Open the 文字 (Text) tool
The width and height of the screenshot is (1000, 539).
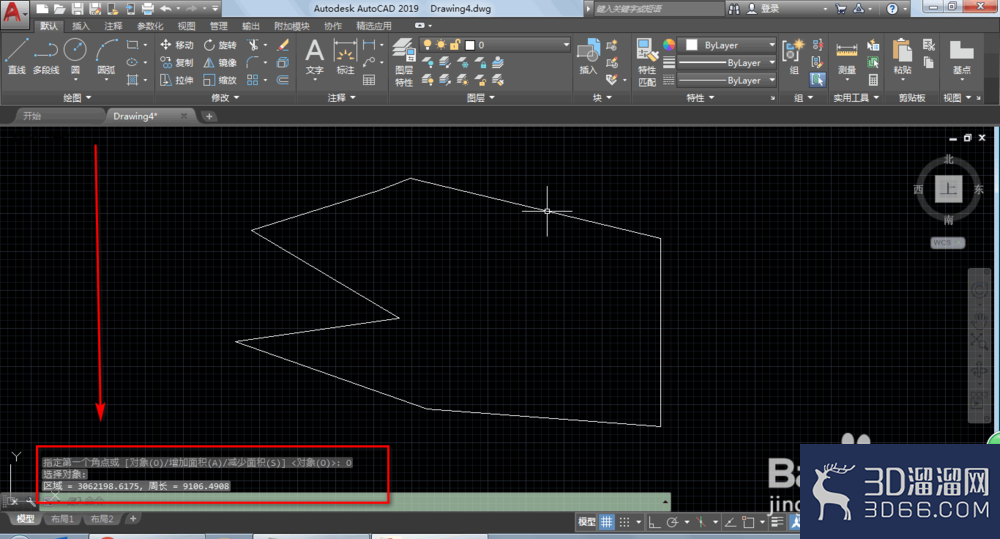pos(314,57)
